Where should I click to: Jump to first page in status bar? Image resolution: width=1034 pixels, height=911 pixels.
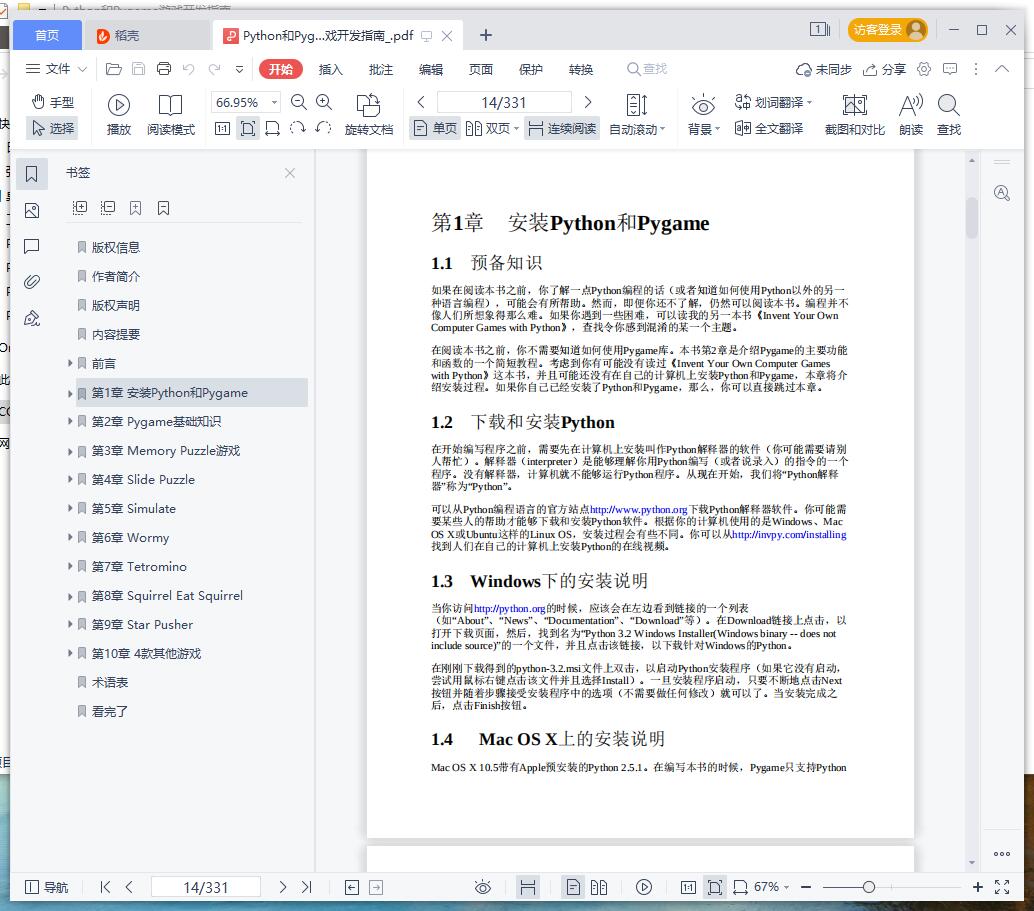(x=105, y=887)
